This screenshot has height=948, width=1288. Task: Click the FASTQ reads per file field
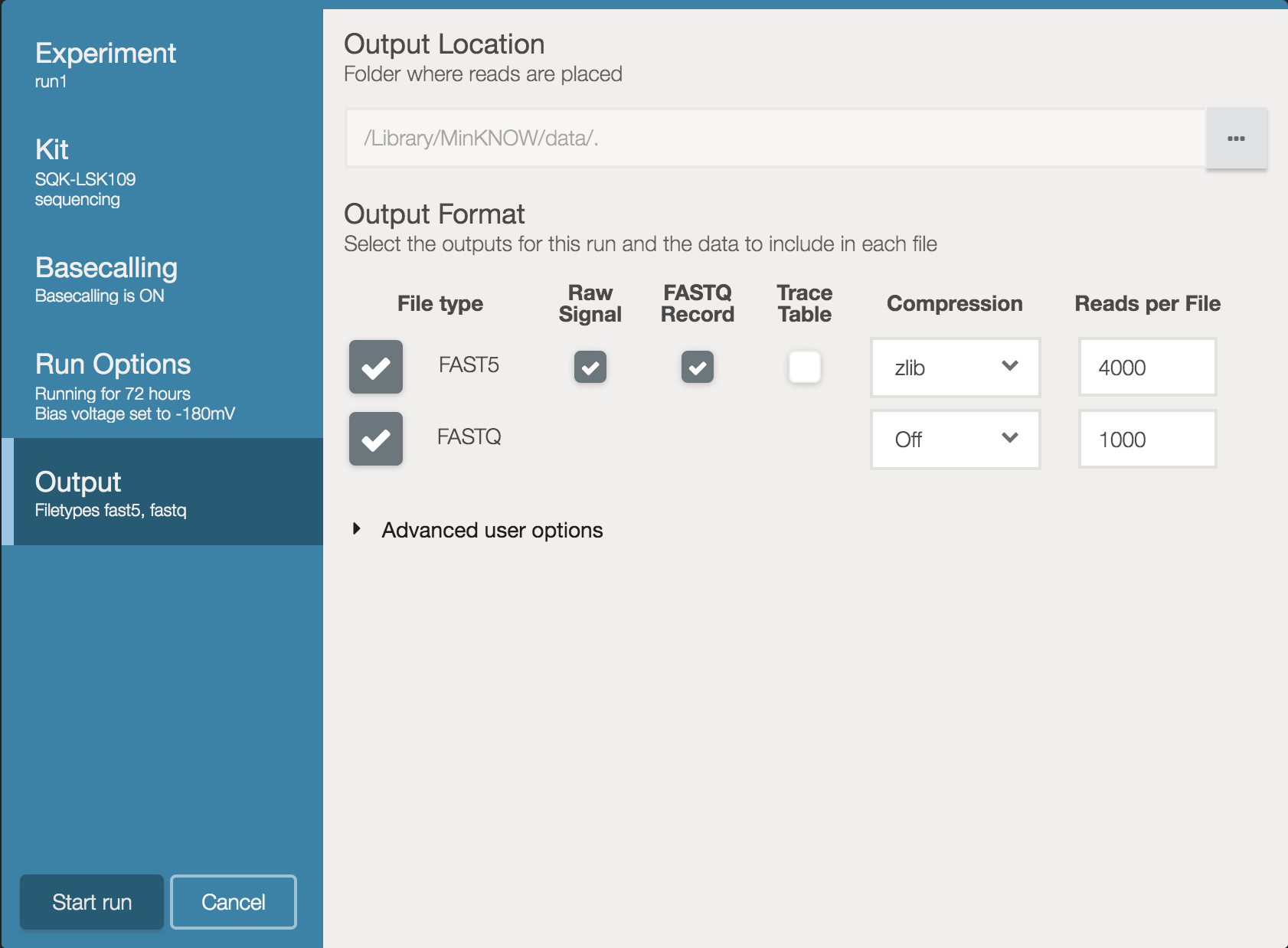(x=1147, y=440)
